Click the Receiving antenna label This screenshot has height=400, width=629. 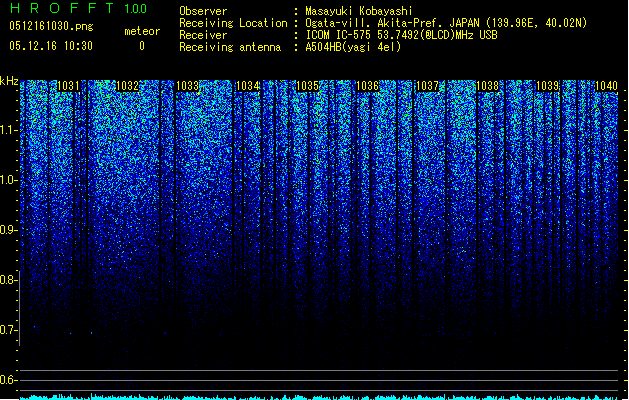click(230, 47)
